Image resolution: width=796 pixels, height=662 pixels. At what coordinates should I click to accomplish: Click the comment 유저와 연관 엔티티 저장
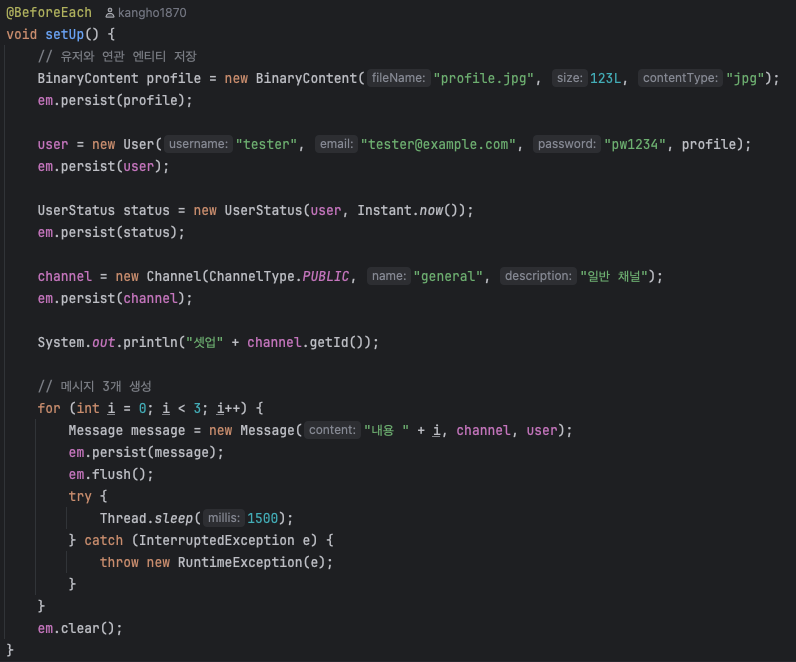pyautogui.click(x=117, y=56)
